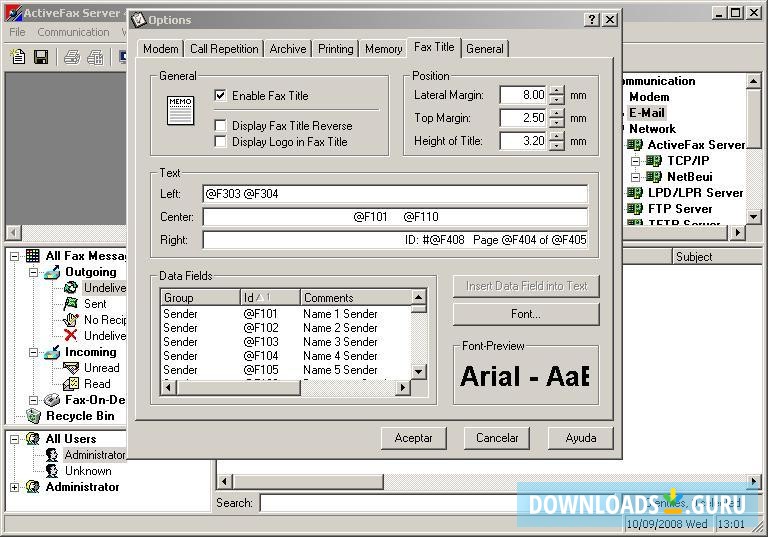The width and height of the screenshot is (768, 537).
Task: Click the Ayuda button
Action: tap(580, 438)
